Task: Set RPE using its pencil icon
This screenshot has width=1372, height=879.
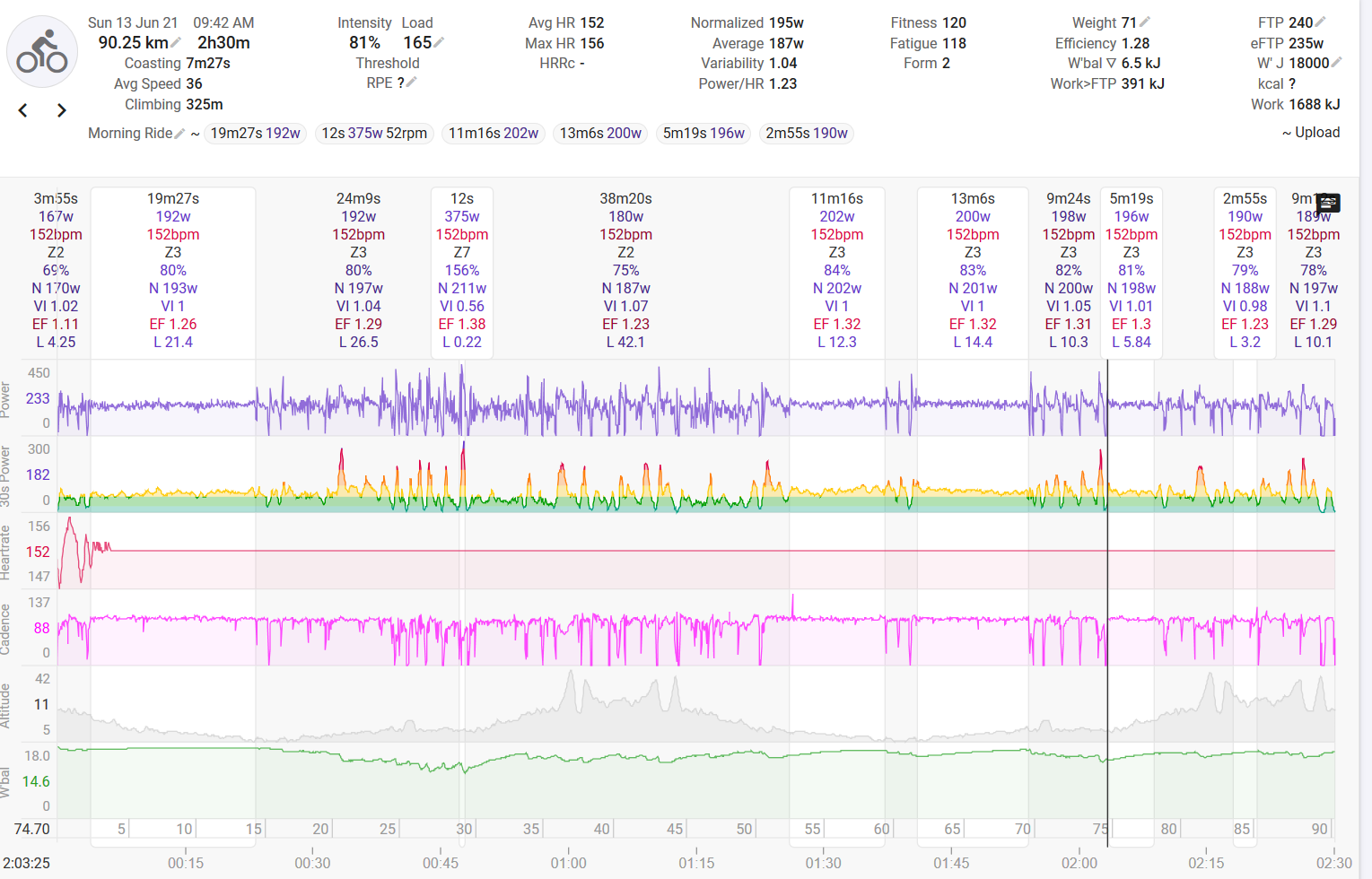Action: [412, 83]
